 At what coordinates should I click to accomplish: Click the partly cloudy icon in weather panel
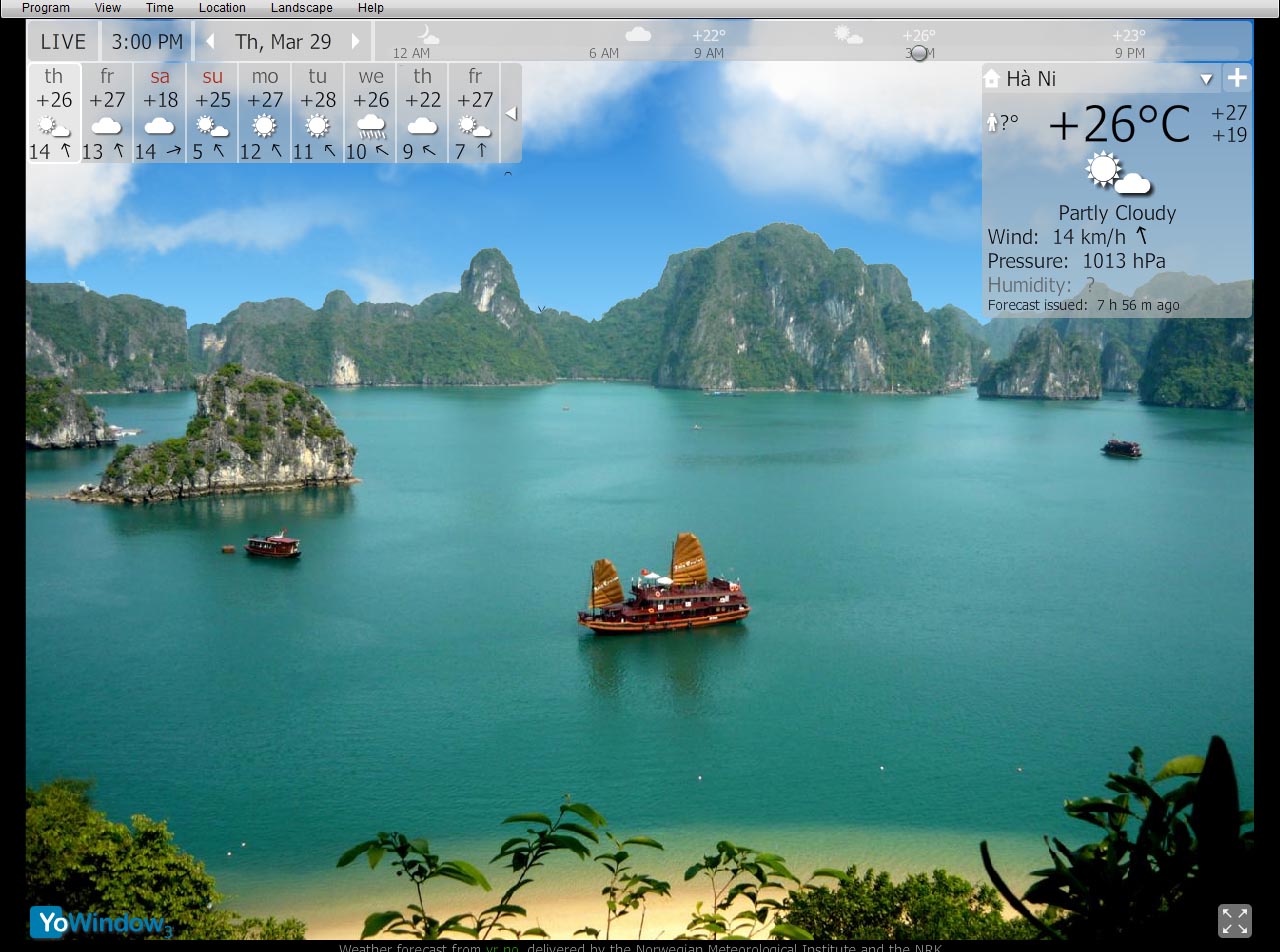click(1117, 174)
